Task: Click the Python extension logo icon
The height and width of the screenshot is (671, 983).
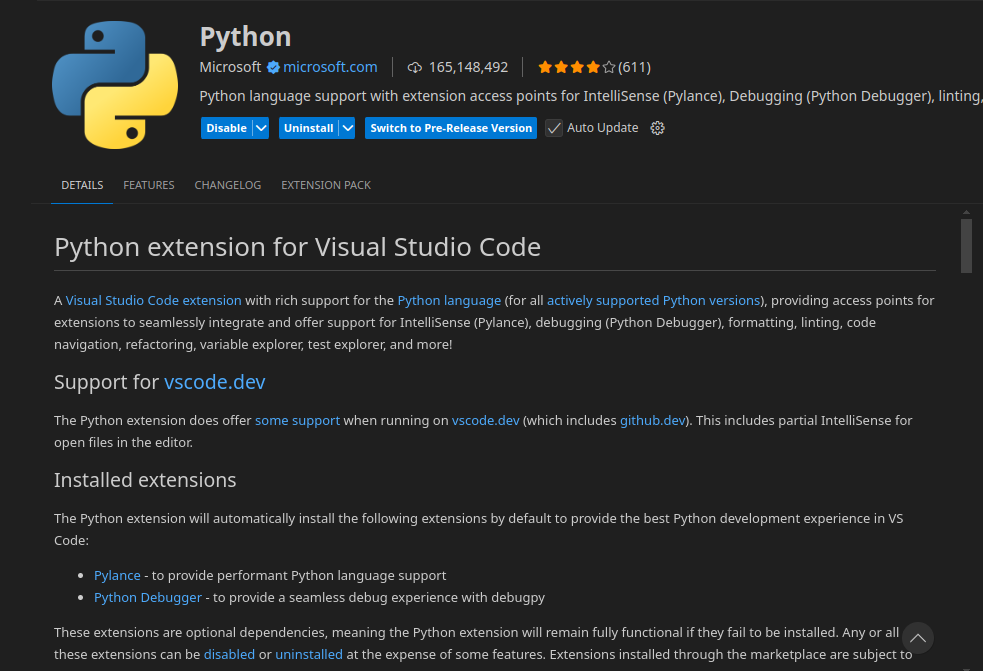Action: coord(114,84)
